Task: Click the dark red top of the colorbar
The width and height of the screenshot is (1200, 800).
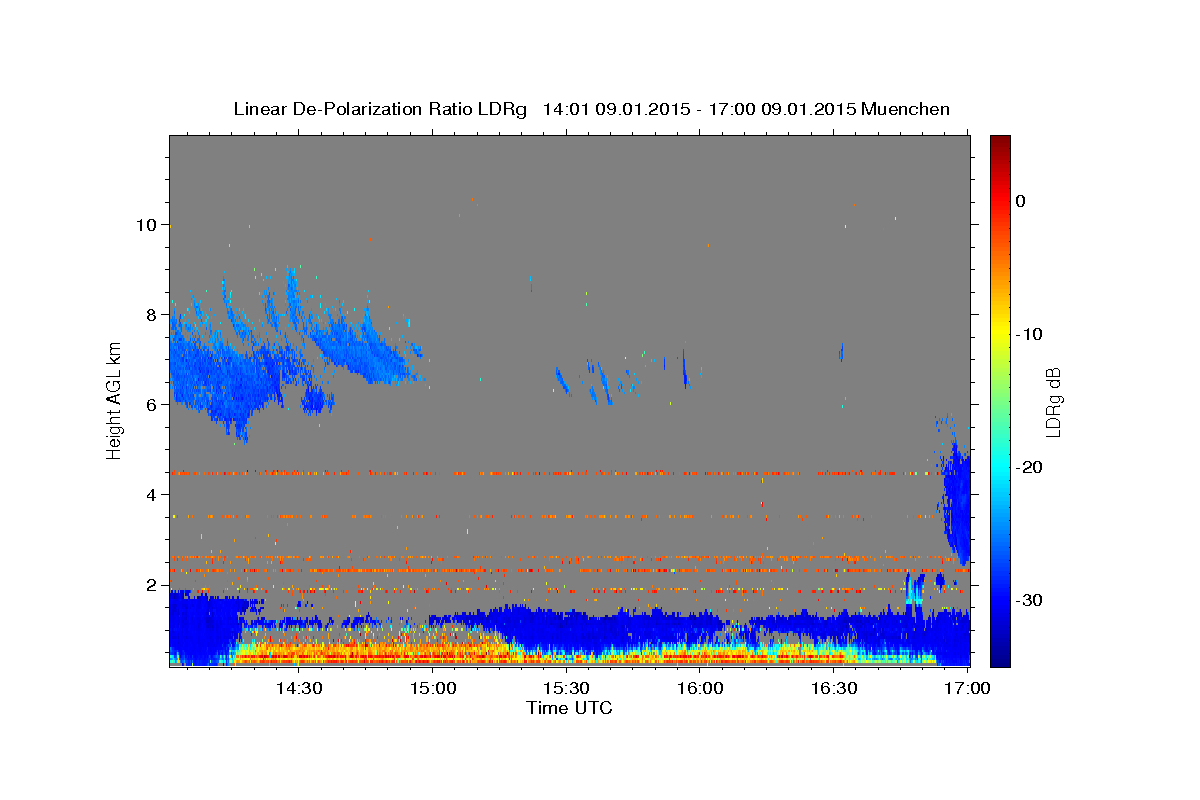Action: pos(1000,143)
